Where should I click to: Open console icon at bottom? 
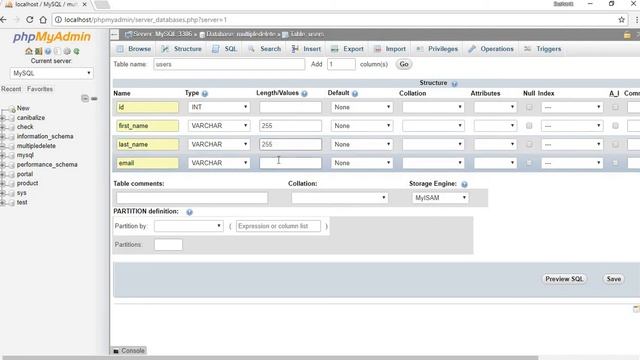tap(116, 351)
